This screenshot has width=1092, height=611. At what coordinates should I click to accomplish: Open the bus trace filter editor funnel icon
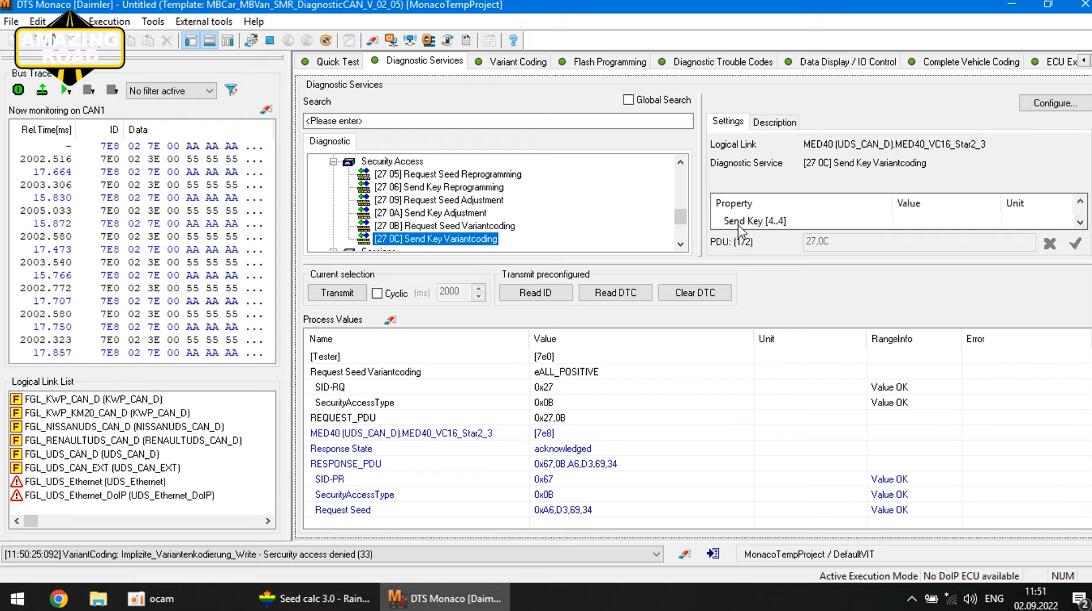[231, 90]
